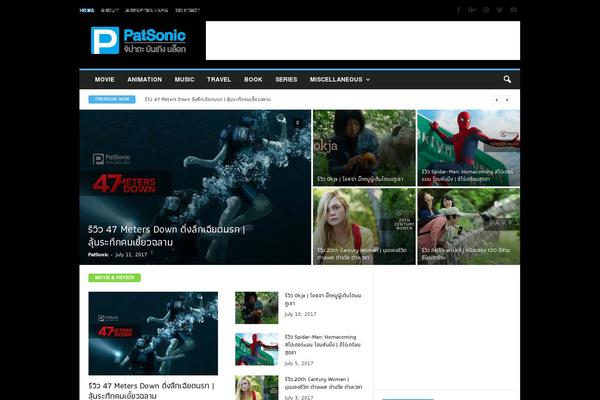
Task: Open the Contact top link
Action: (188, 10)
